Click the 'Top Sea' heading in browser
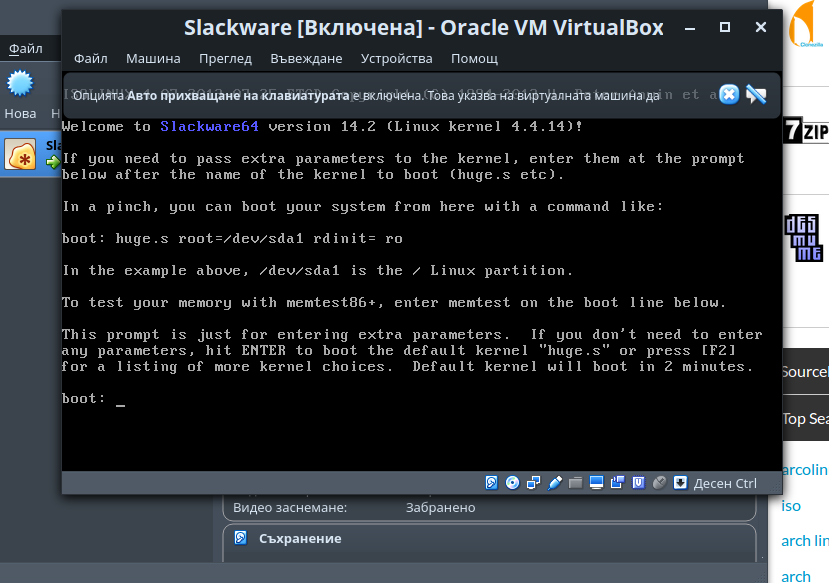The image size is (829, 583). pyautogui.click(x=805, y=419)
